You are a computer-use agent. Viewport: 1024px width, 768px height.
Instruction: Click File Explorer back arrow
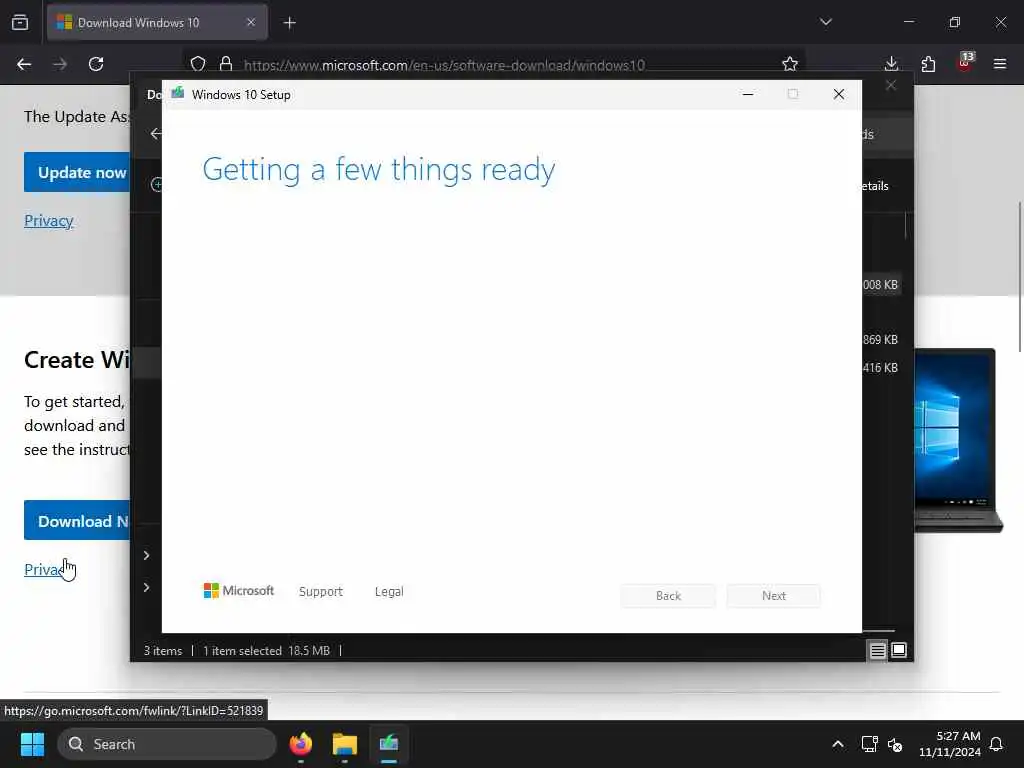click(x=155, y=134)
